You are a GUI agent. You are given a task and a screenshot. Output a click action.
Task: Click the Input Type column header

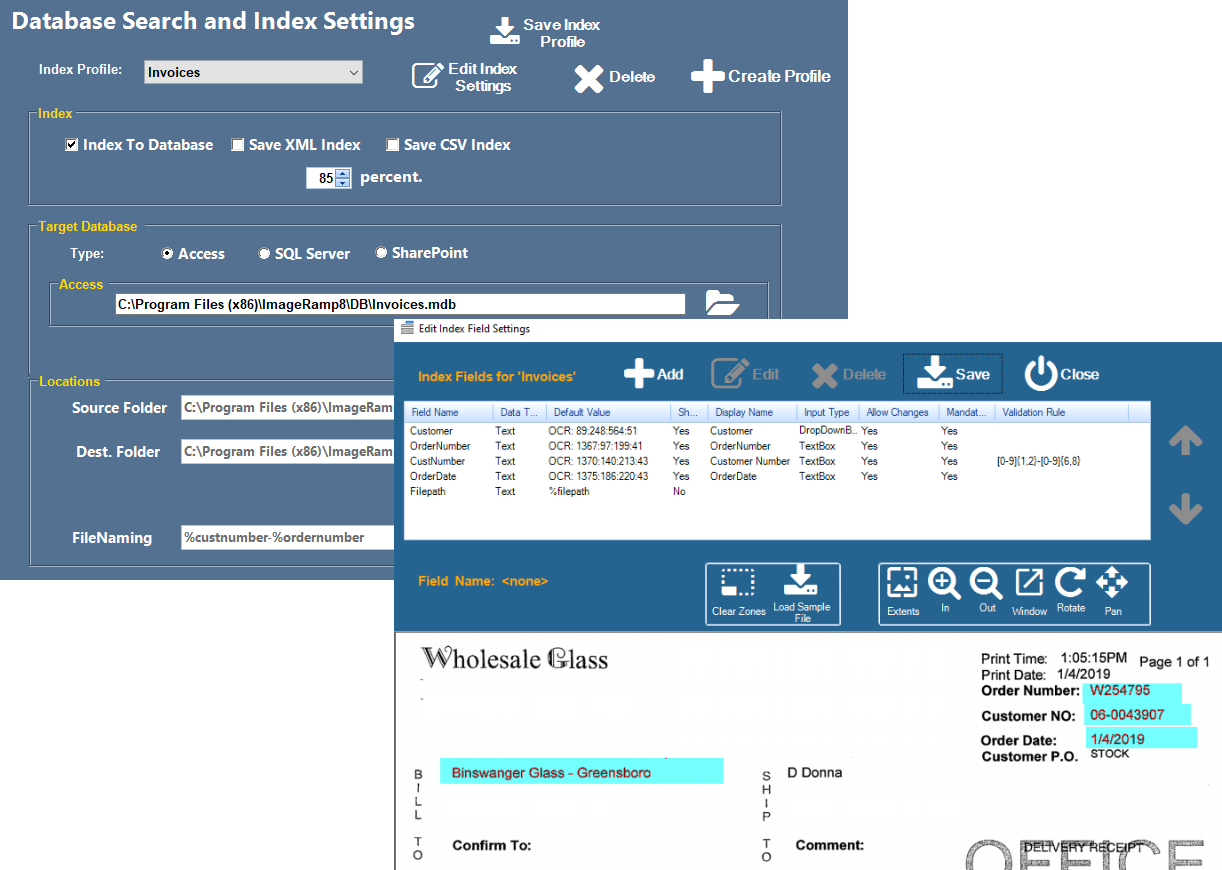[828, 412]
